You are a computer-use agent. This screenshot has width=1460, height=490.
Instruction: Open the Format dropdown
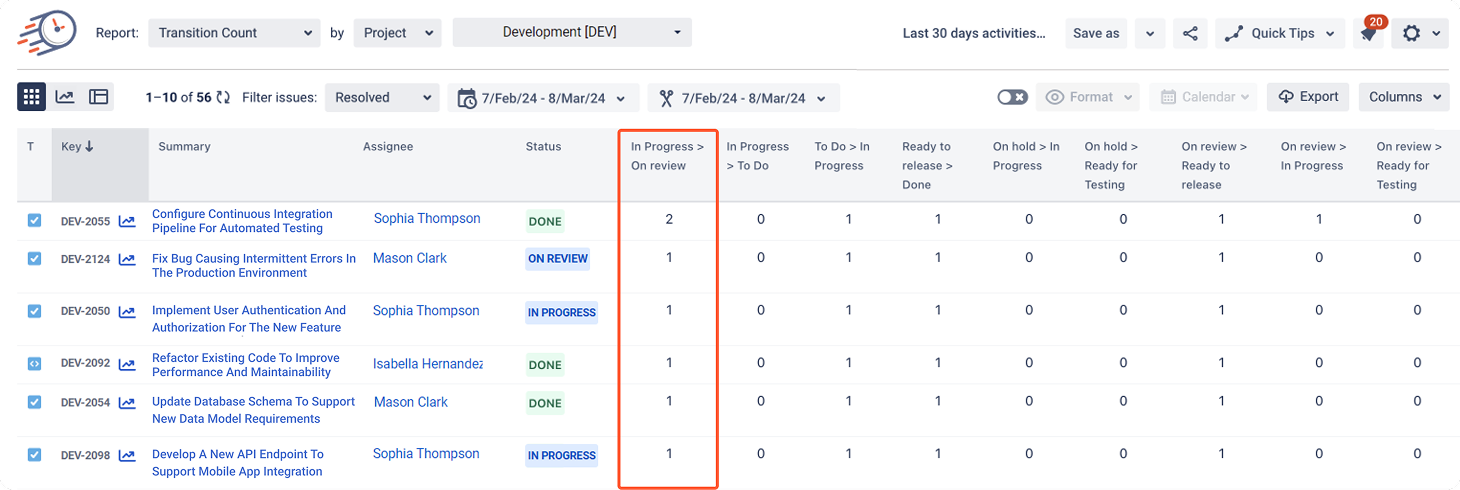(1090, 97)
